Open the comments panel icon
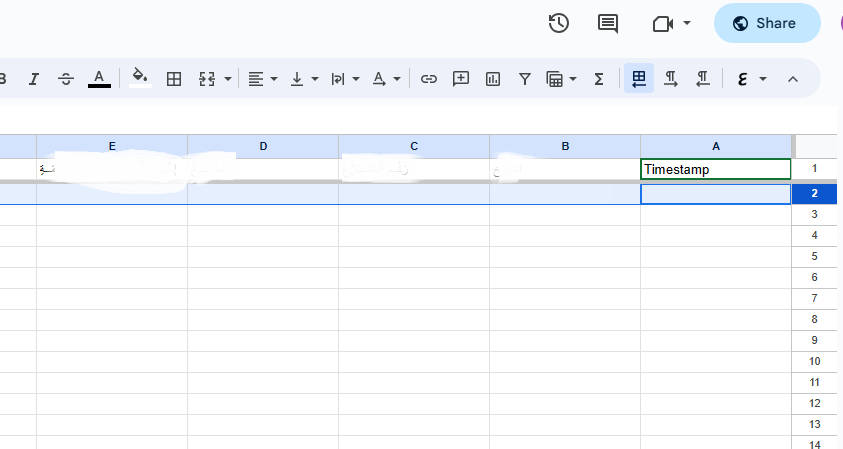 (607, 23)
